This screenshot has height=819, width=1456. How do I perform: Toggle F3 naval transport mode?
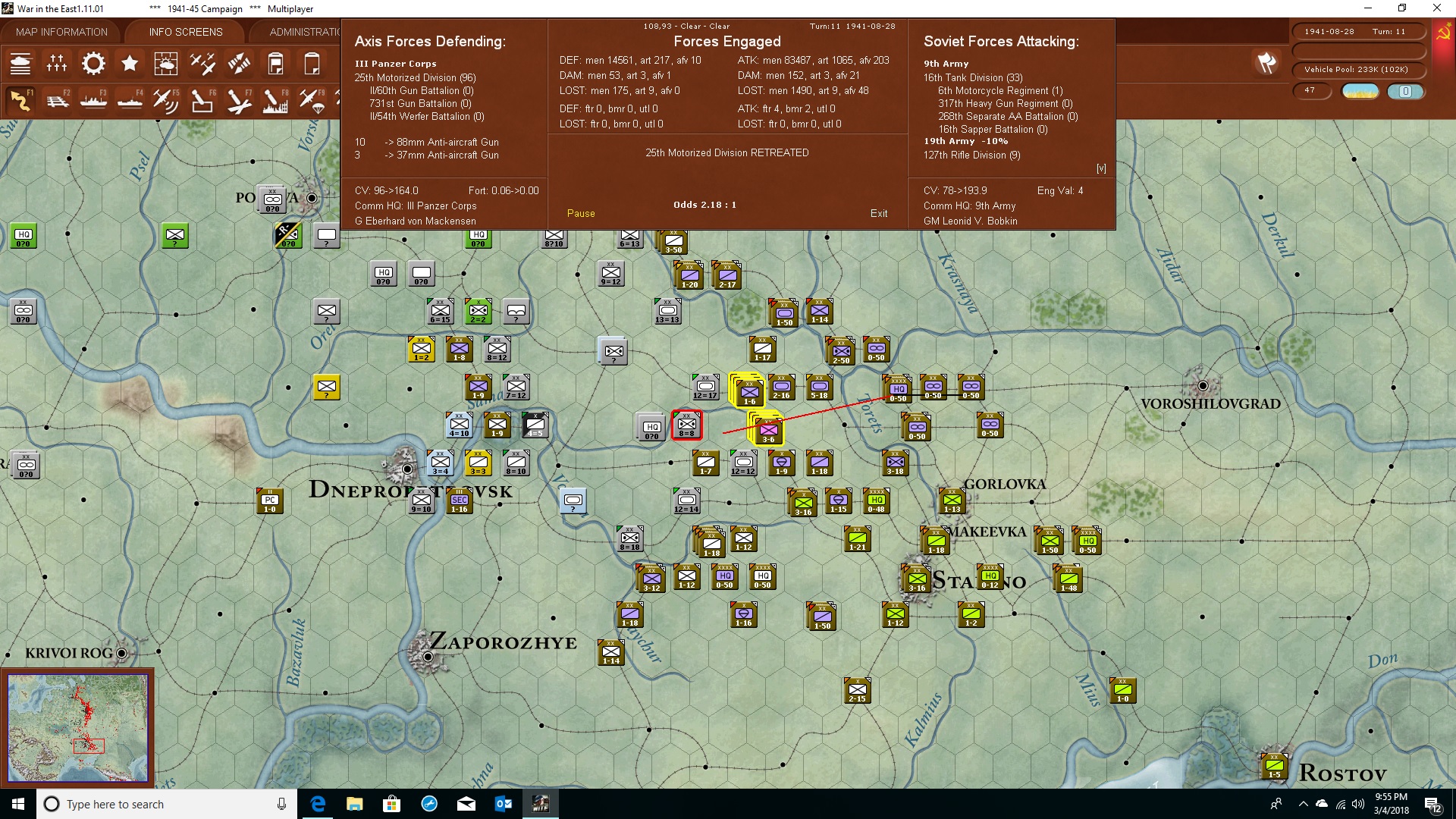click(x=93, y=101)
